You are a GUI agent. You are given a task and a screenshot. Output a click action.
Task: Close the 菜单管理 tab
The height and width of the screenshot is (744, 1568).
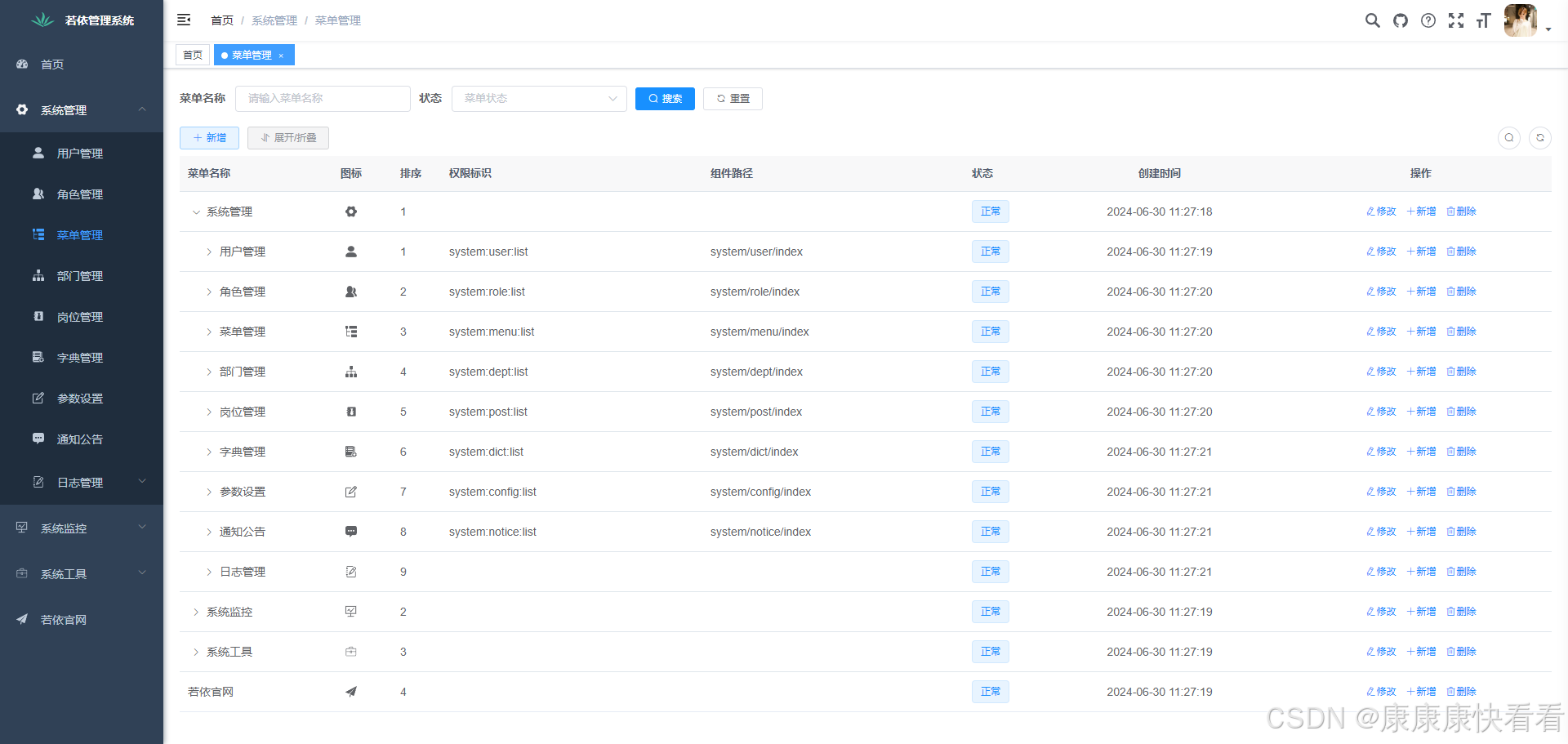pos(281,56)
